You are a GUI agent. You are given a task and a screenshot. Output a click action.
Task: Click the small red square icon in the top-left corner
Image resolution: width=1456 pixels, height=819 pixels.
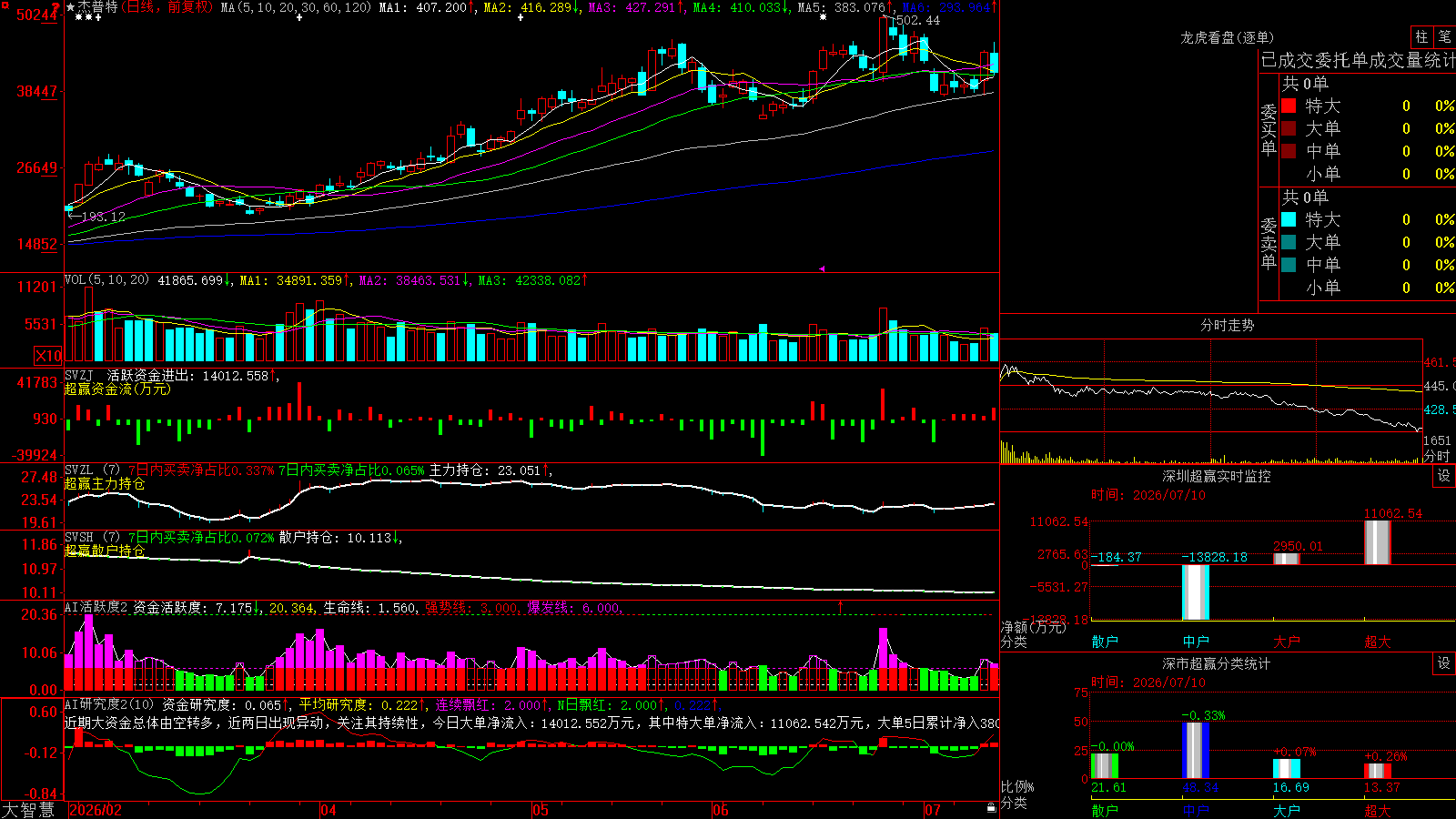tap(5, 5)
